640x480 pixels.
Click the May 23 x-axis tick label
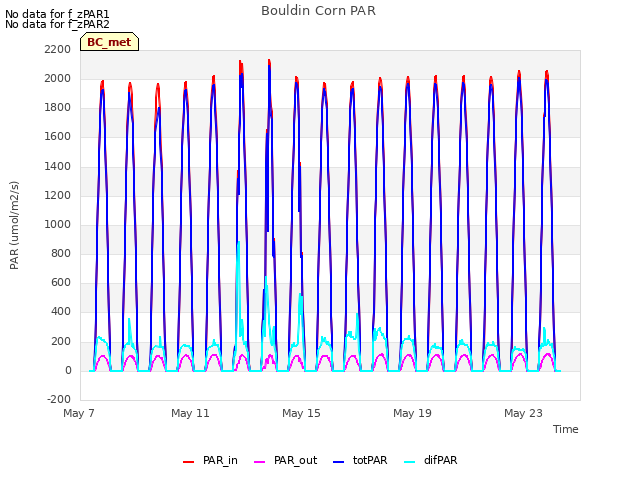point(523,413)
